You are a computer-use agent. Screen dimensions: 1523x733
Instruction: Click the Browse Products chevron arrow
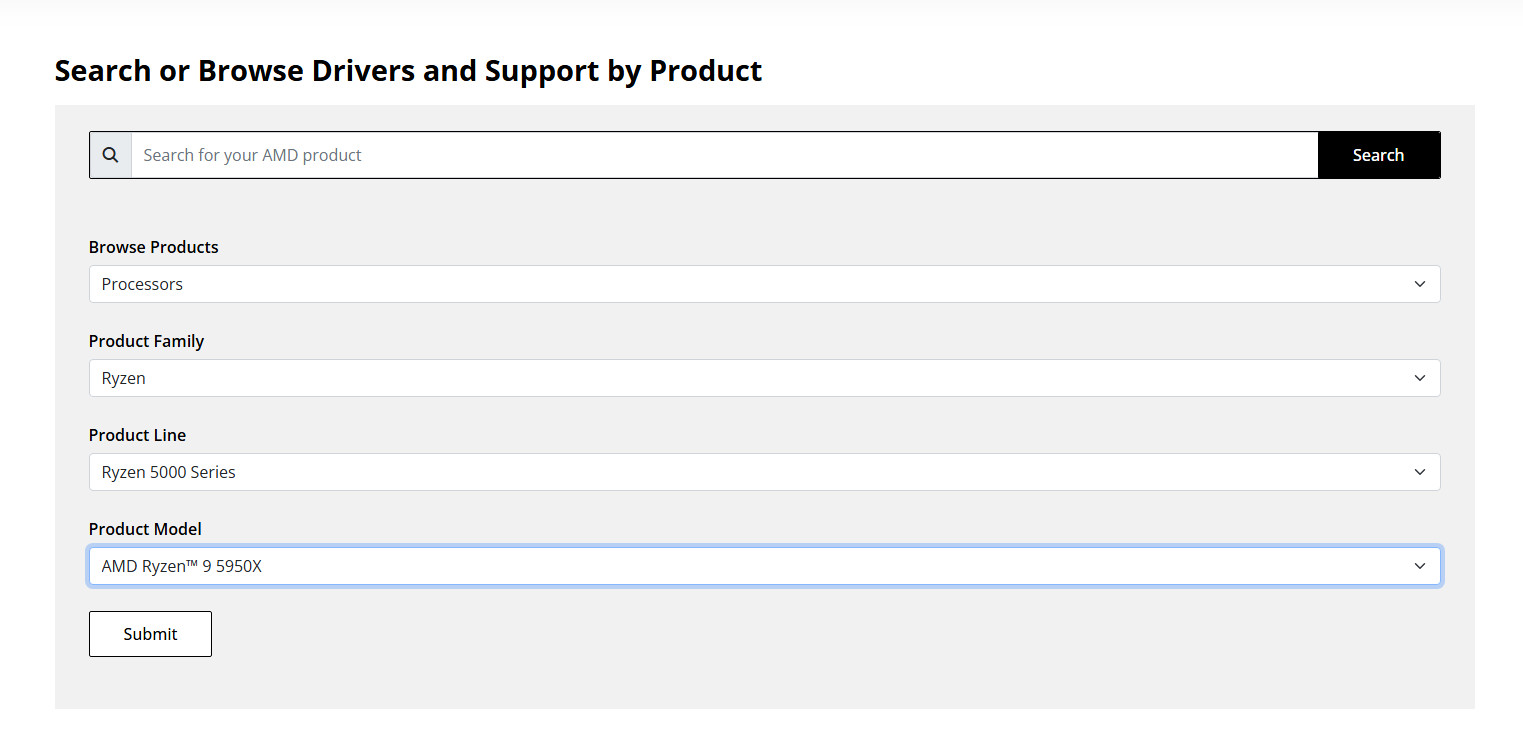pyautogui.click(x=1419, y=284)
